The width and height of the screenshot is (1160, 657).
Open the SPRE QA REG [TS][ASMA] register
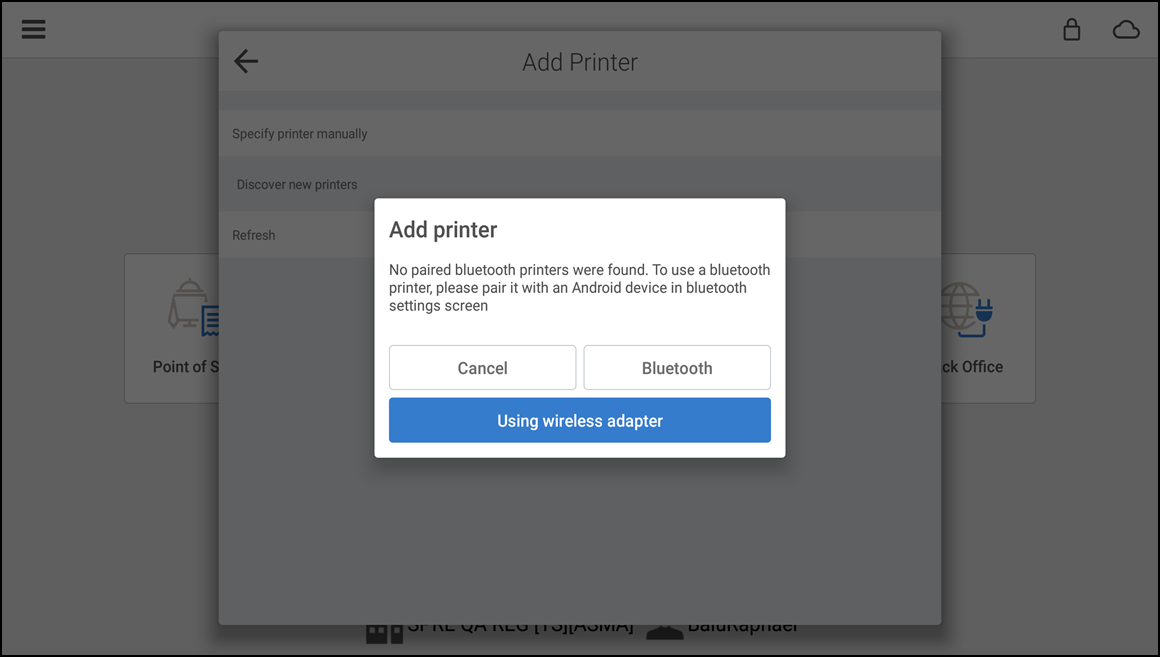pyautogui.click(x=519, y=625)
